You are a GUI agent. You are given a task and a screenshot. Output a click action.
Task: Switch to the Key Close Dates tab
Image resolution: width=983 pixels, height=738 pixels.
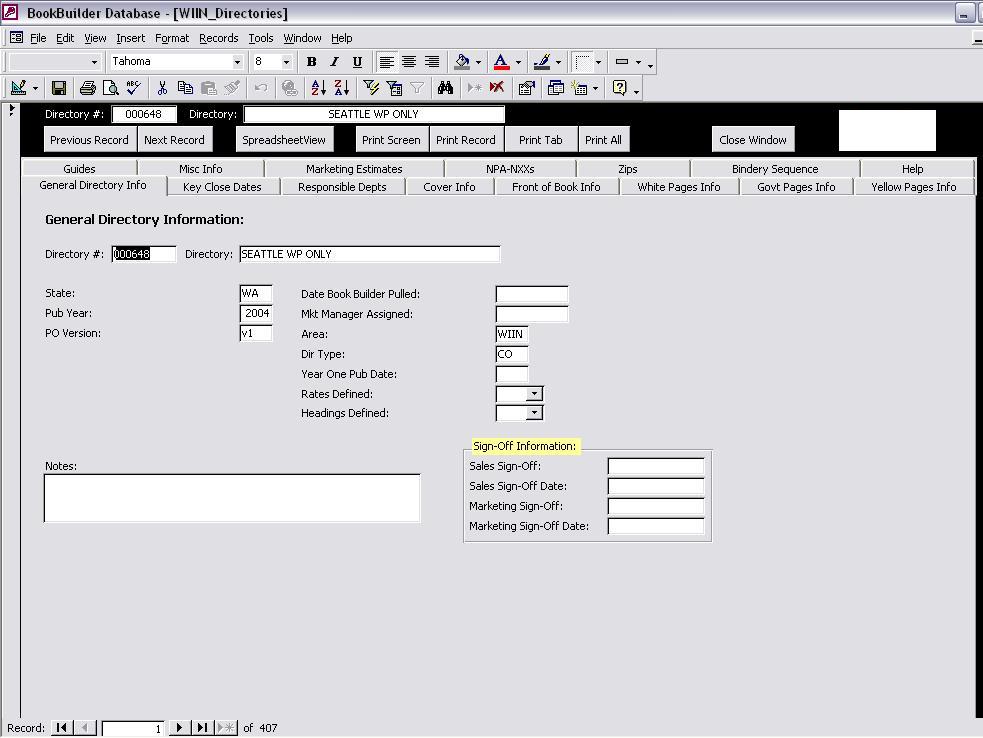click(222, 187)
